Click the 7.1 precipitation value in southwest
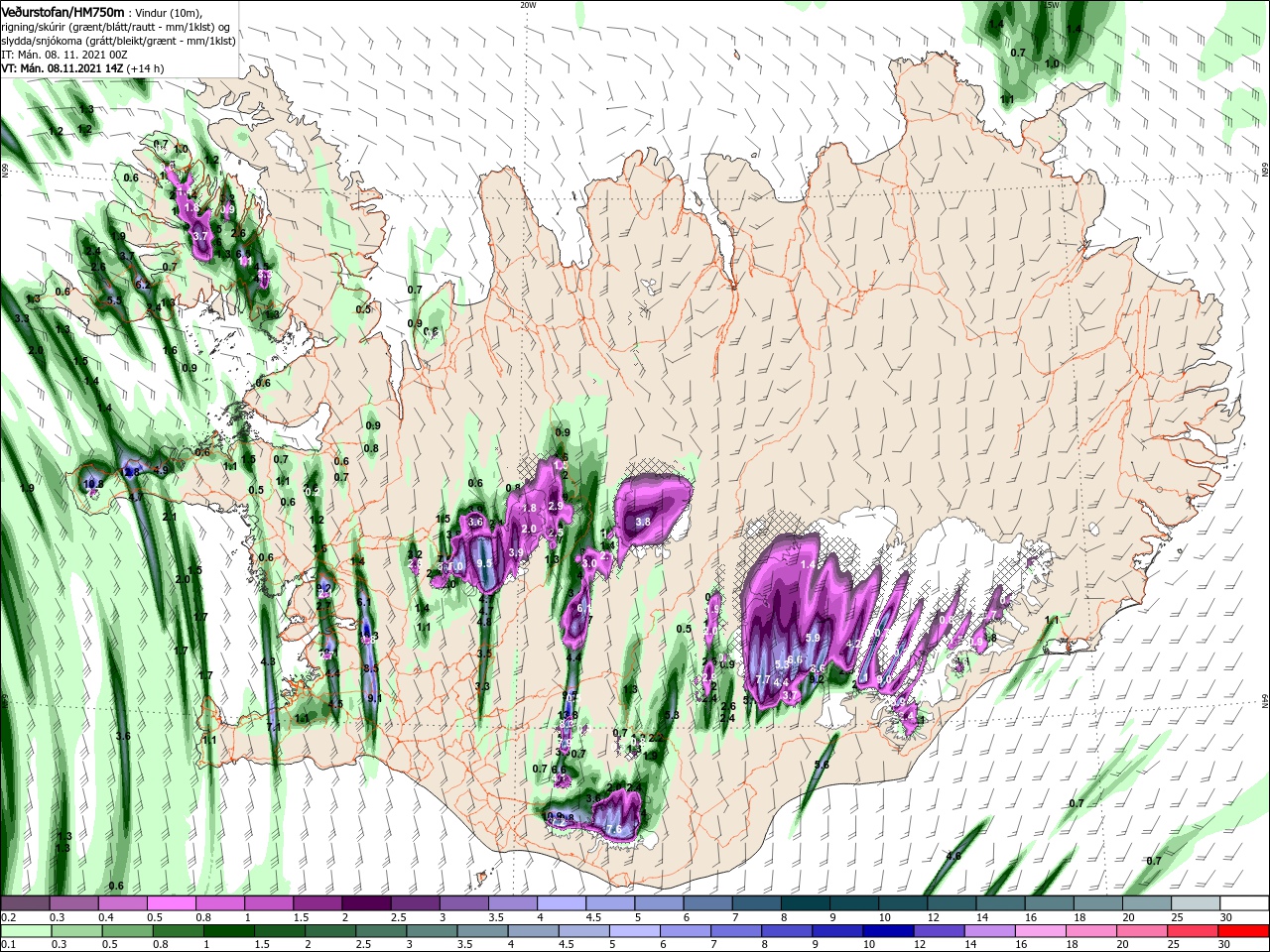Viewport: 1270px width, 952px height. point(274,727)
